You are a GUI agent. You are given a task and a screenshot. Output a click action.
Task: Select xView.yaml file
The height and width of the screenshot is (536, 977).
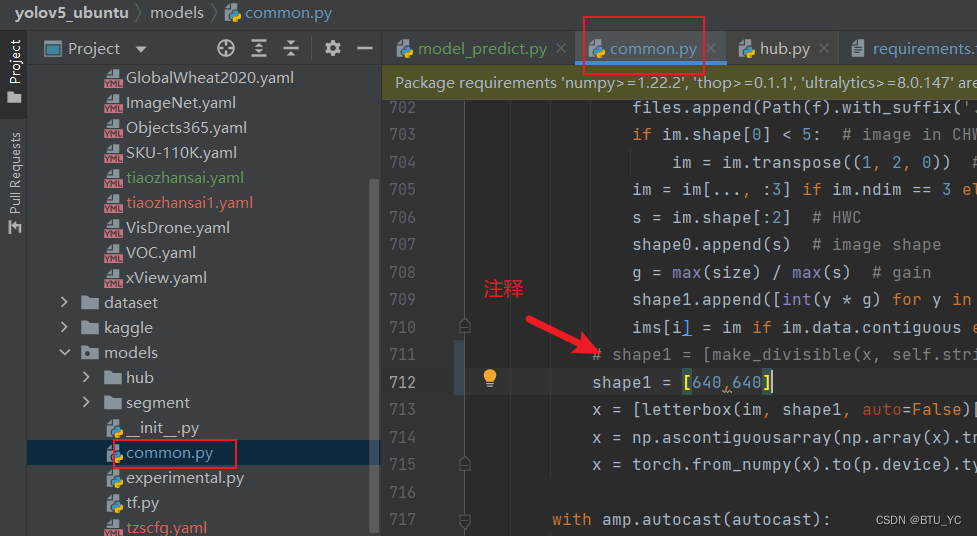(x=166, y=277)
